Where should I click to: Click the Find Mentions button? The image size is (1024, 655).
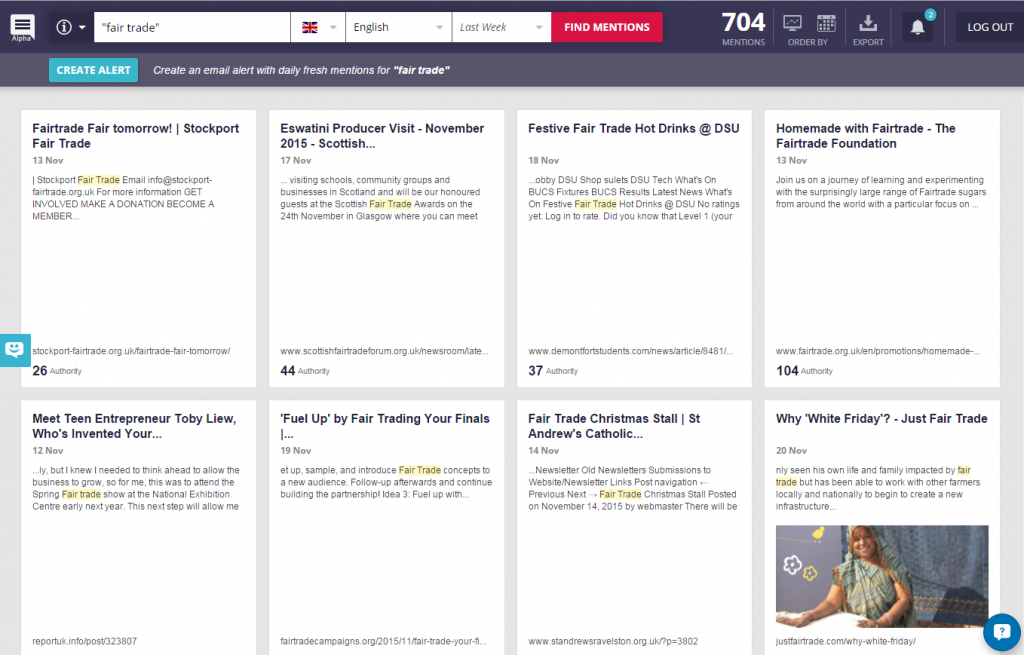[x=606, y=27]
